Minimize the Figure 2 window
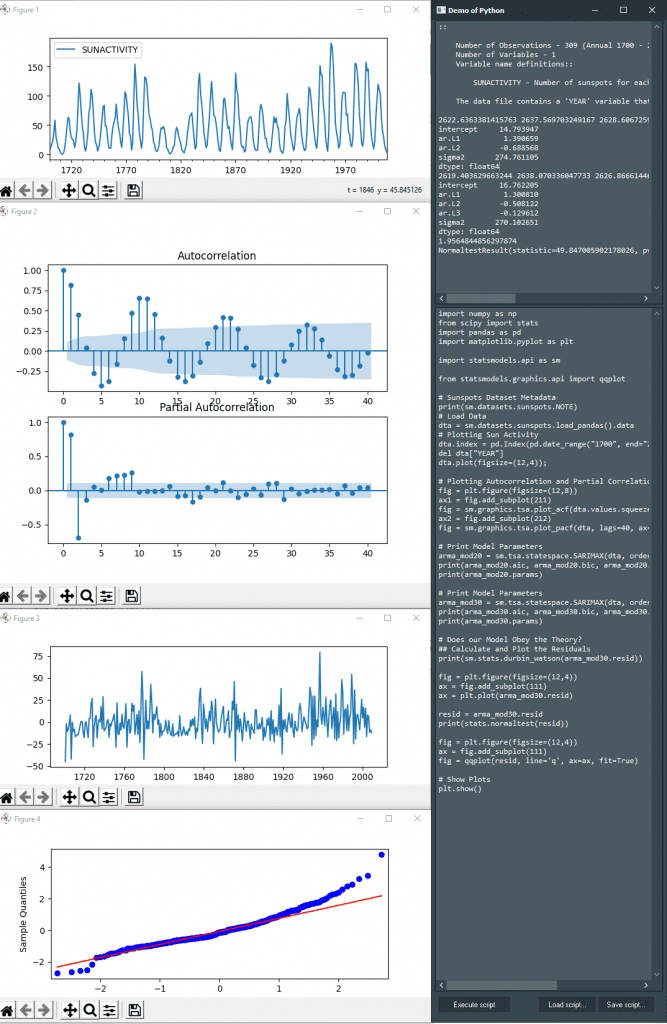The height and width of the screenshot is (1024, 667). point(359,211)
